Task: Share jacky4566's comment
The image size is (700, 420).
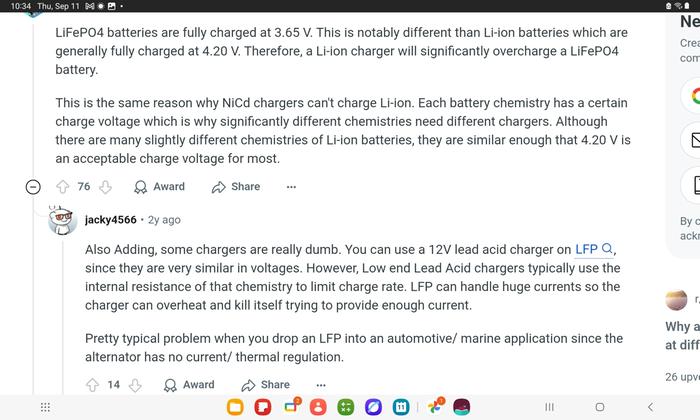Action: coord(265,385)
